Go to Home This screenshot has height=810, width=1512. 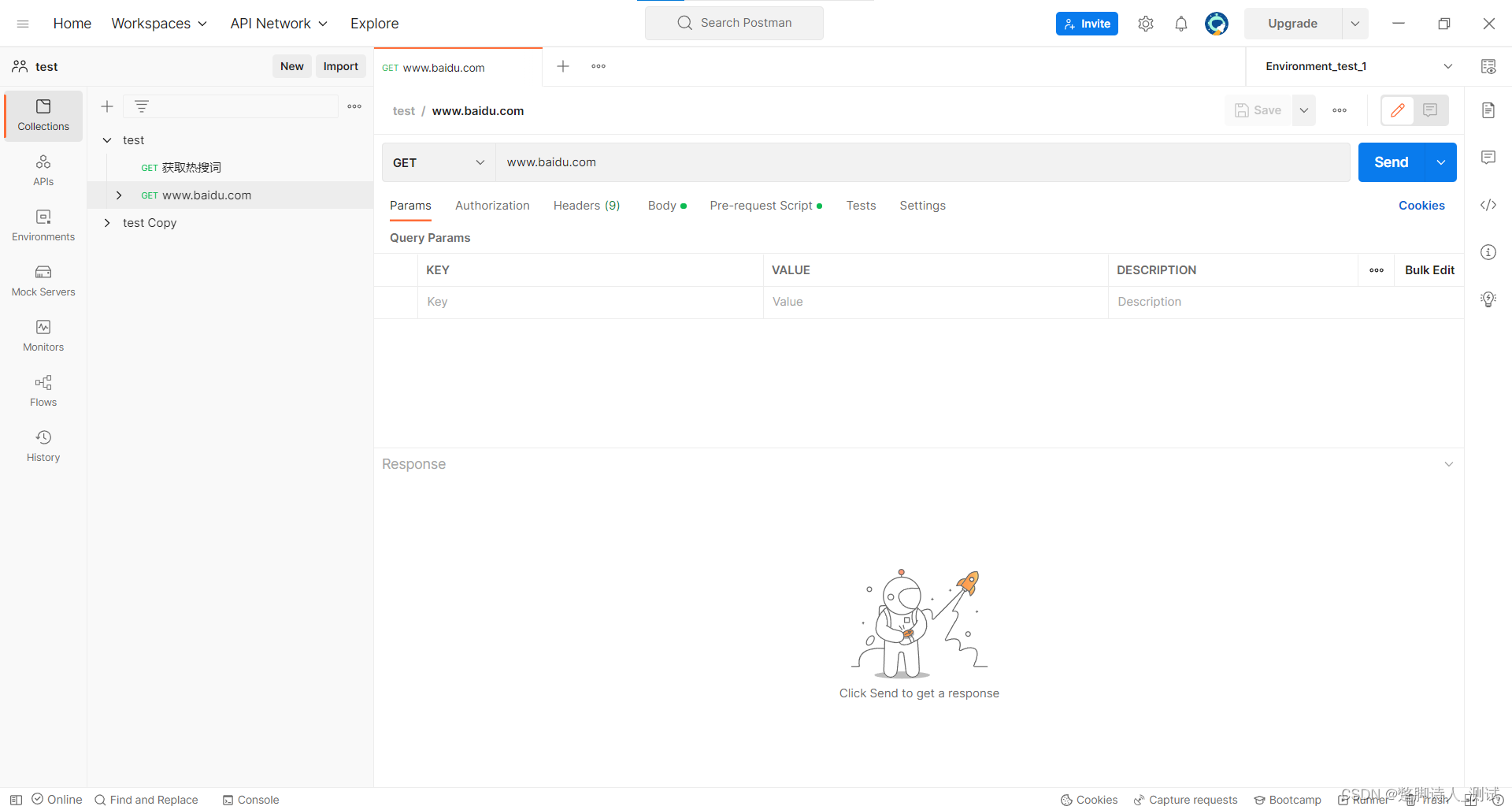pyautogui.click(x=72, y=24)
